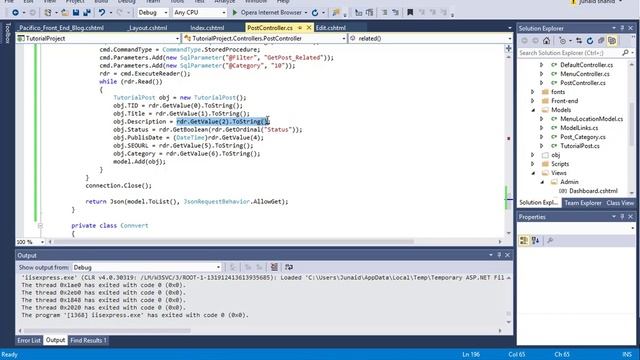
Task: Click the Solution Explorer vertical scrollbar
Action: [632, 123]
